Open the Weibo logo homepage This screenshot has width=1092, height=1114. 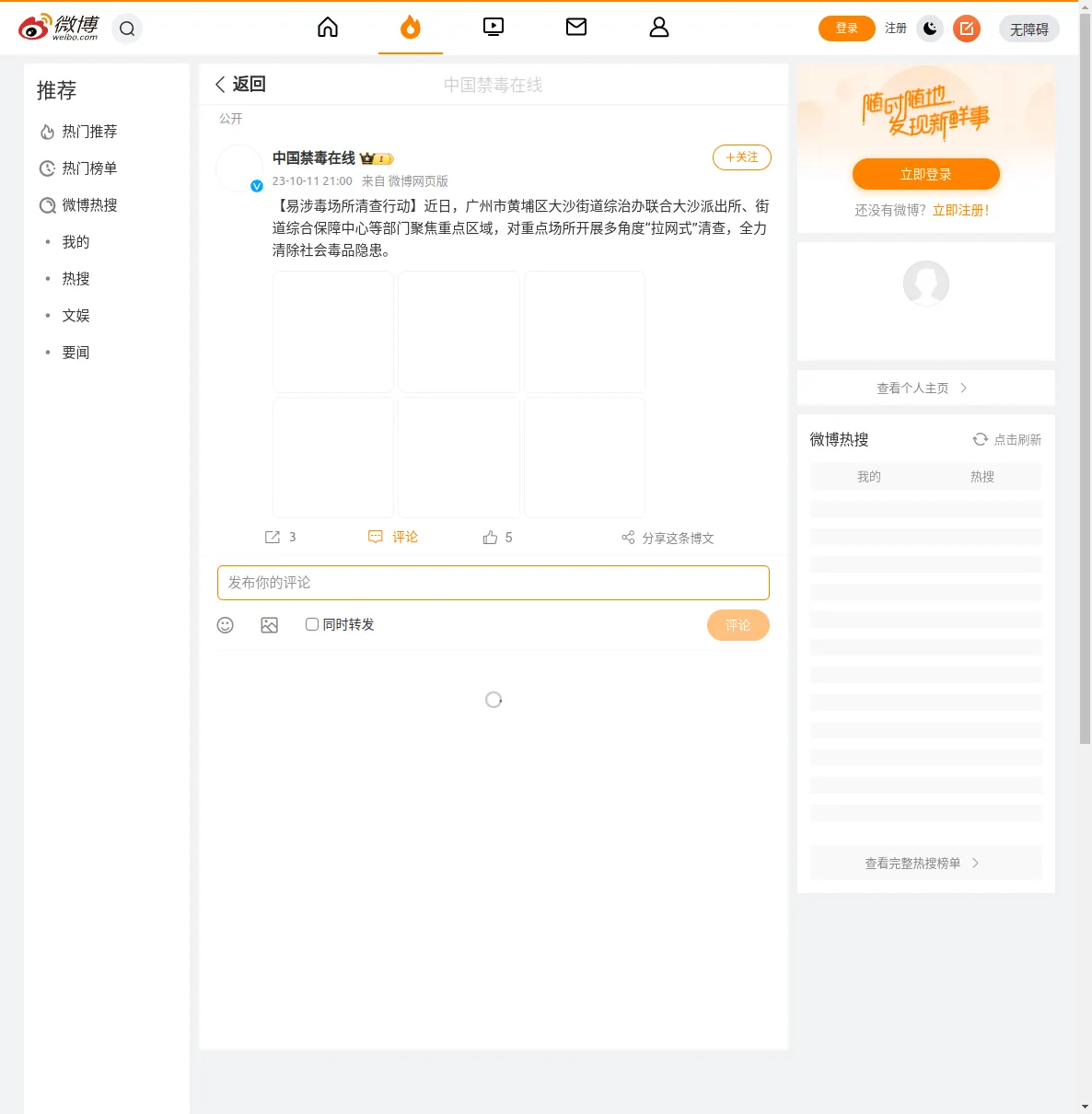coord(59,29)
